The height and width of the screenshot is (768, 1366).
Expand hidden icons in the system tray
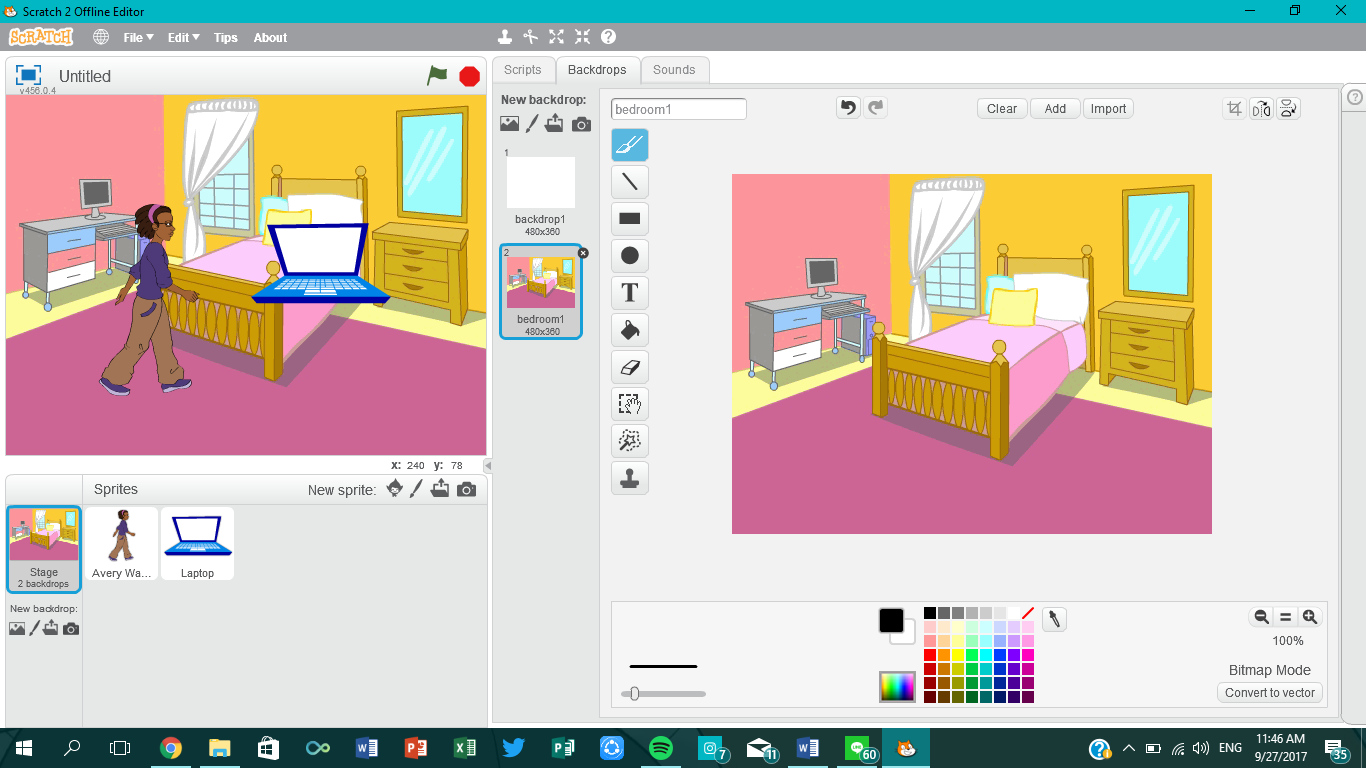[1128, 747]
